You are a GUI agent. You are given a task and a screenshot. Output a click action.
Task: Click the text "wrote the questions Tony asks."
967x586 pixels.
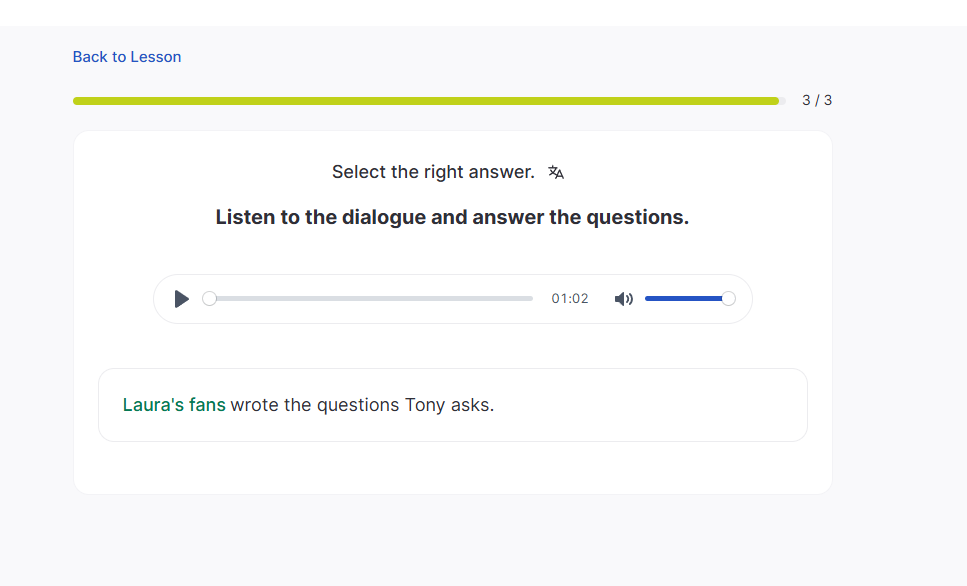tap(362, 405)
